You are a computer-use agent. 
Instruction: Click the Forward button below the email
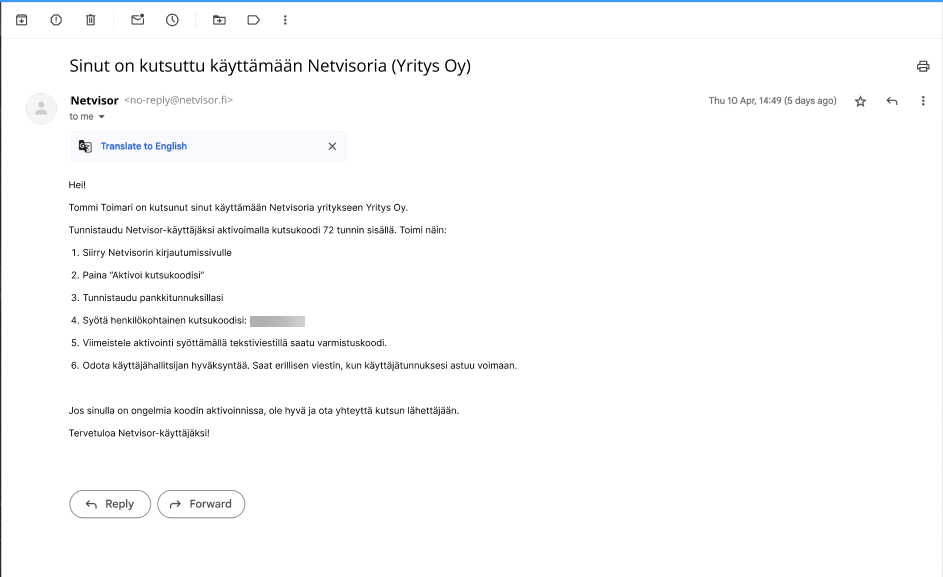pyautogui.click(x=201, y=504)
